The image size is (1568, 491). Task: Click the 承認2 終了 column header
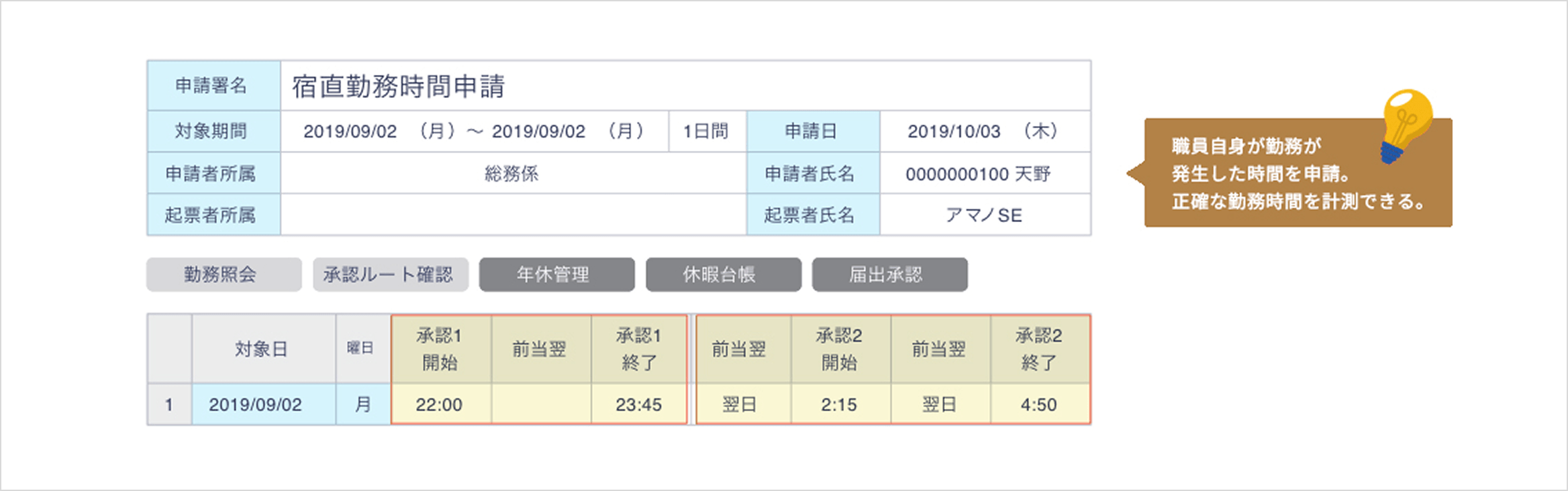[x=1040, y=349]
